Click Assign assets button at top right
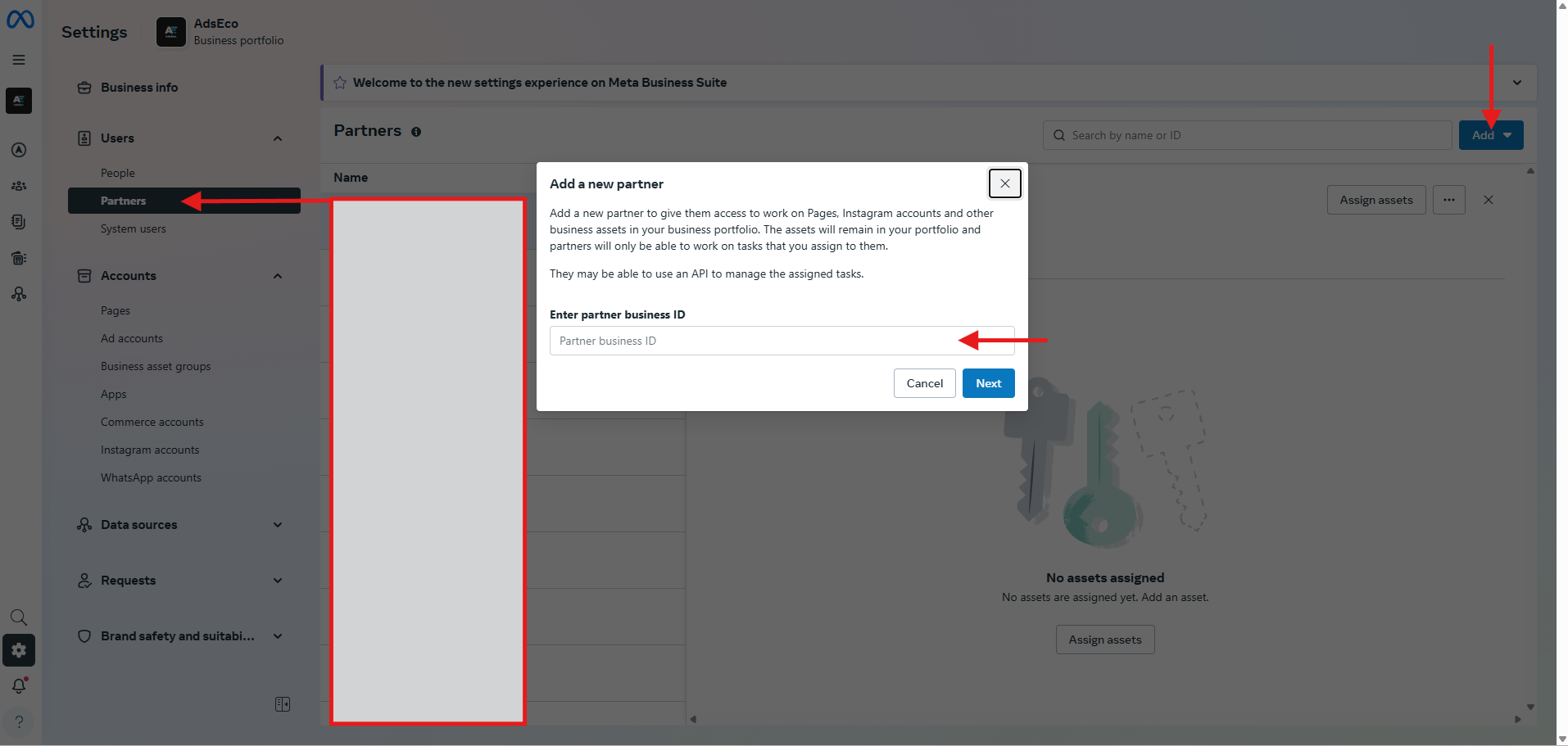1568x746 pixels. point(1376,200)
